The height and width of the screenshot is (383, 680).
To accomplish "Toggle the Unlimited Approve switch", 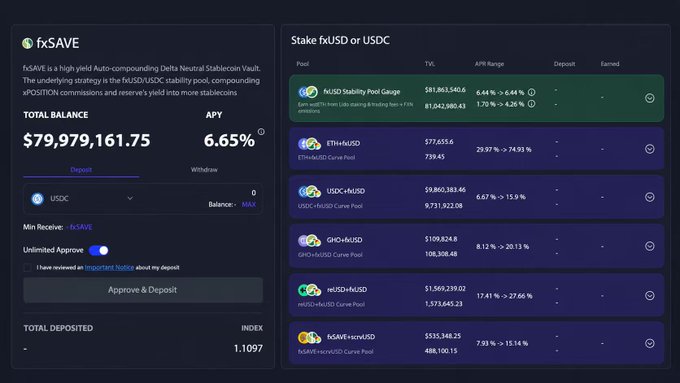I will point(99,250).
